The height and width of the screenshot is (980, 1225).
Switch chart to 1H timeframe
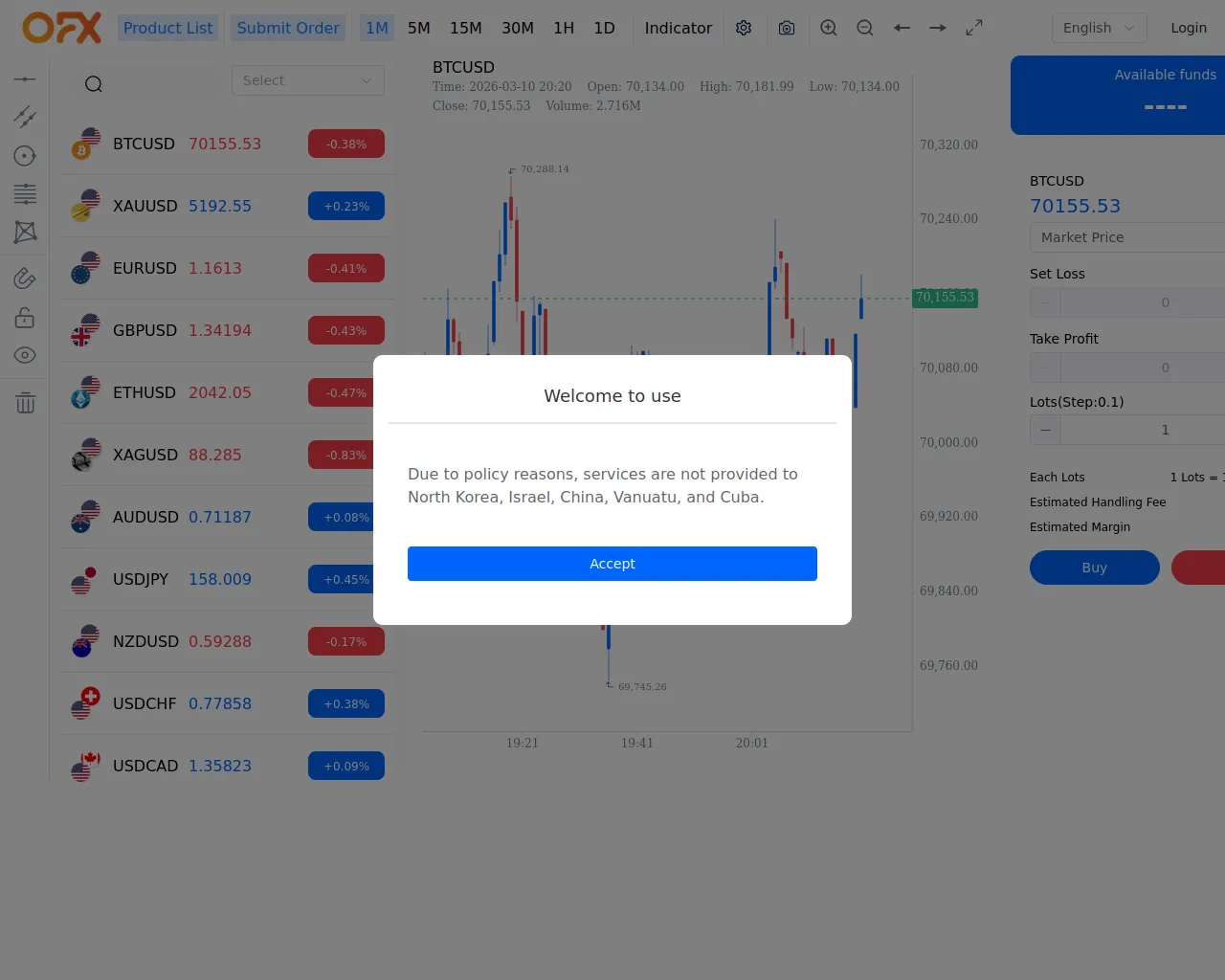[x=564, y=28]
